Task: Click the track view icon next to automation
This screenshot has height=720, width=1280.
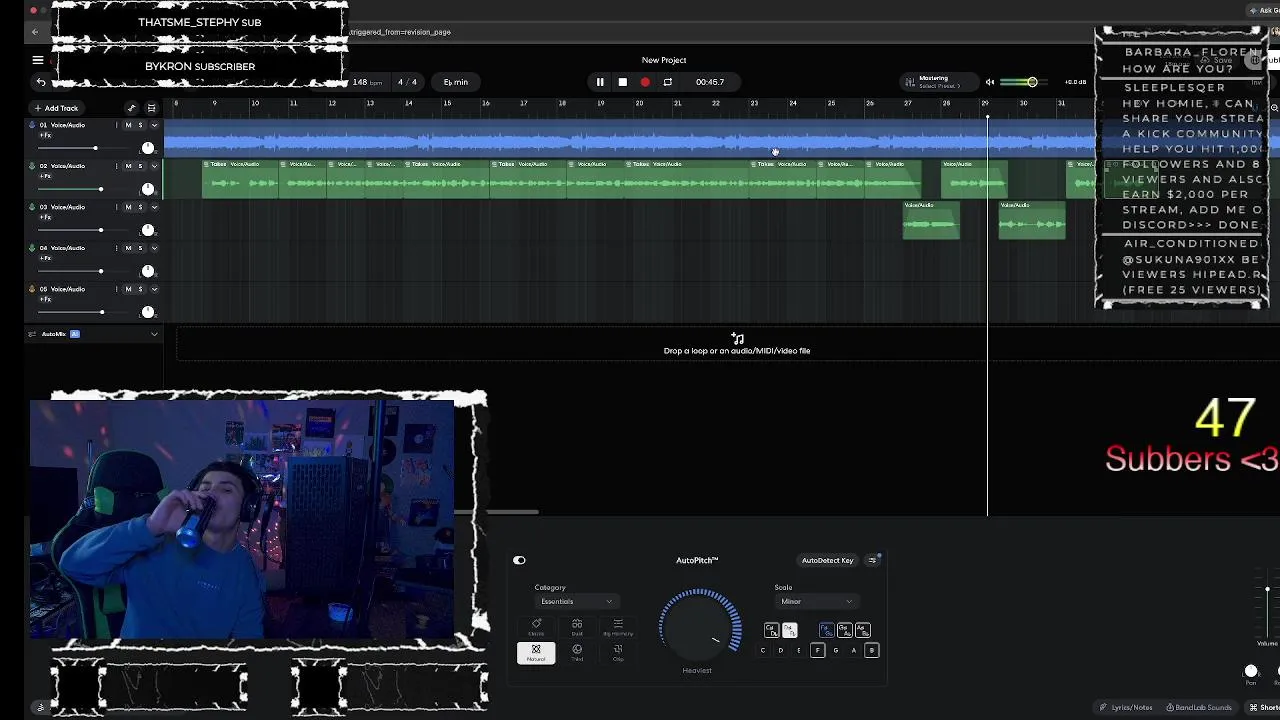Action: tap(152, 108)
